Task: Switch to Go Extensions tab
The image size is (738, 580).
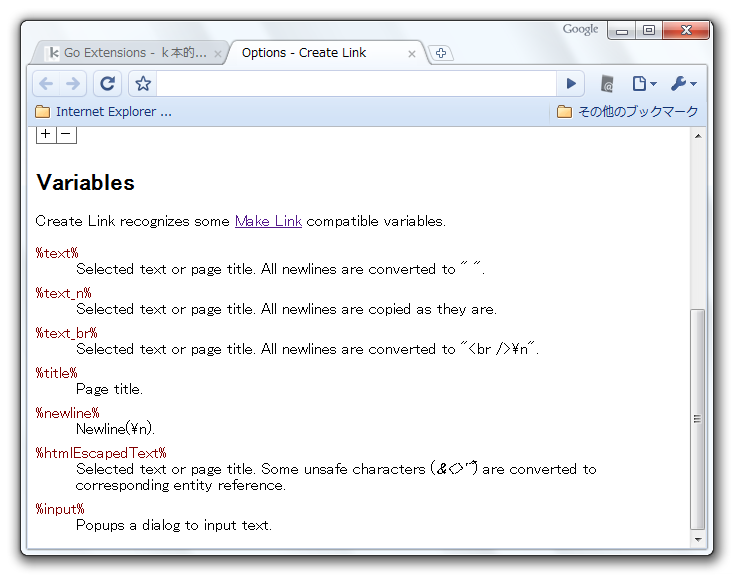Action: coord(130,53)
